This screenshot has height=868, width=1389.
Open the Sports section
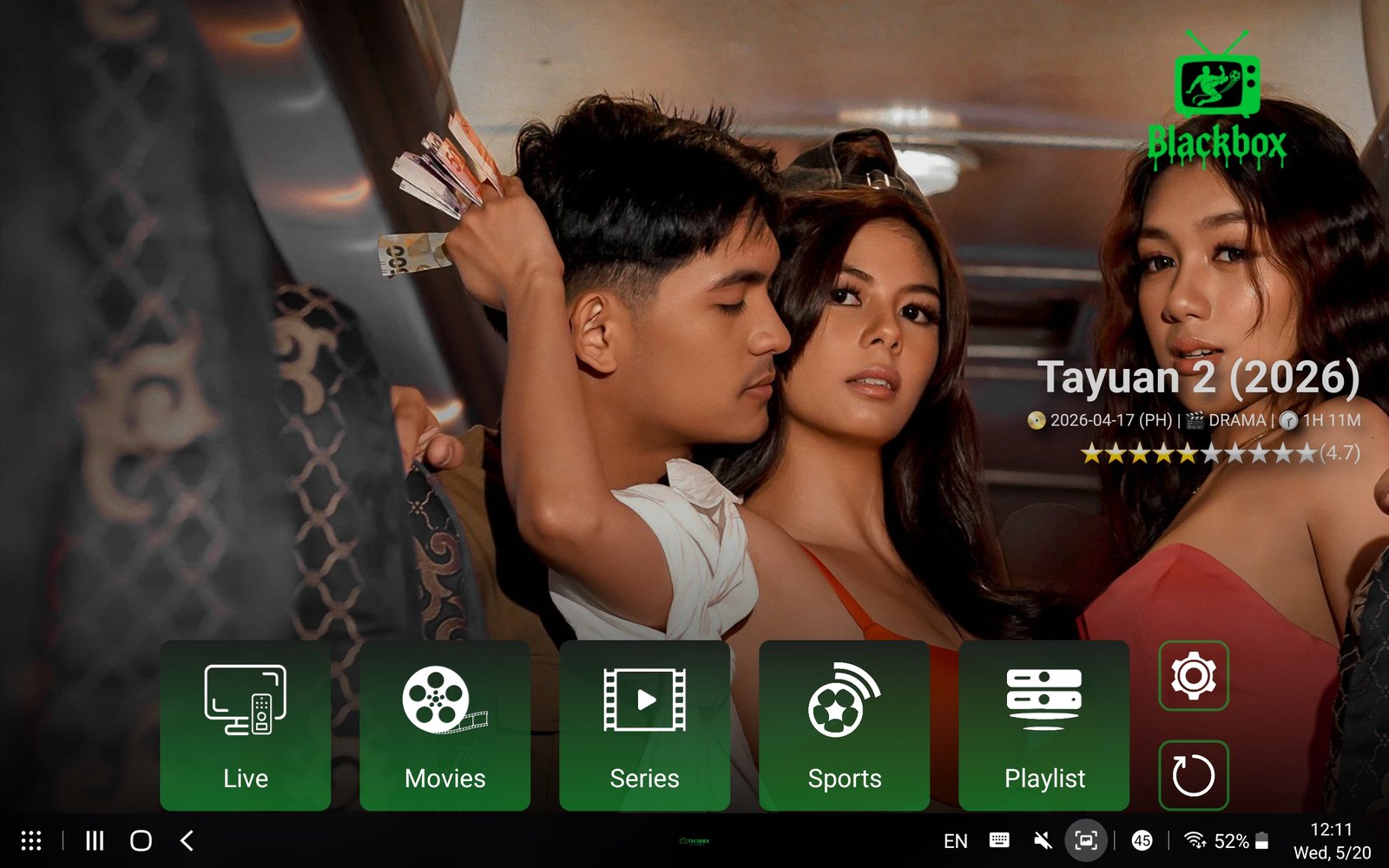pos(845,726)
